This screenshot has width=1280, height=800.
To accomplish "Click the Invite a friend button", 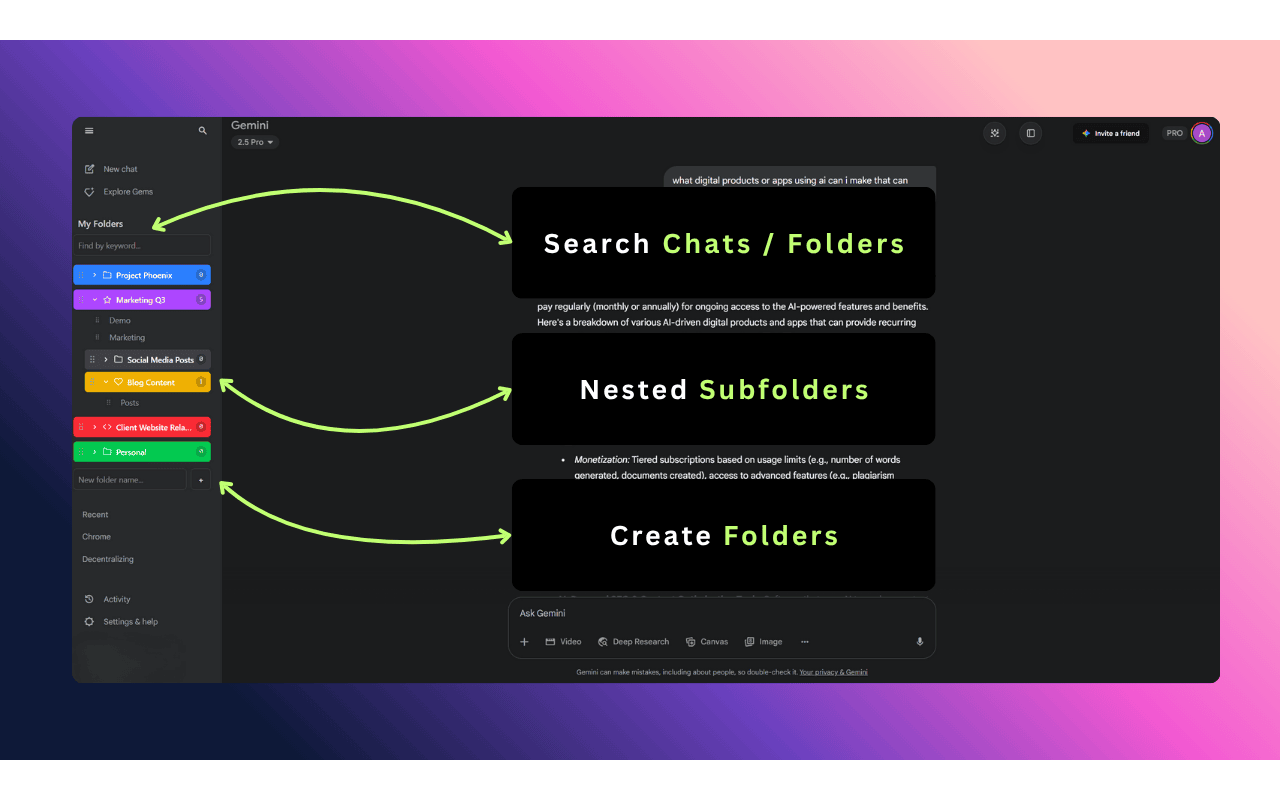I will click(1111, 132).
